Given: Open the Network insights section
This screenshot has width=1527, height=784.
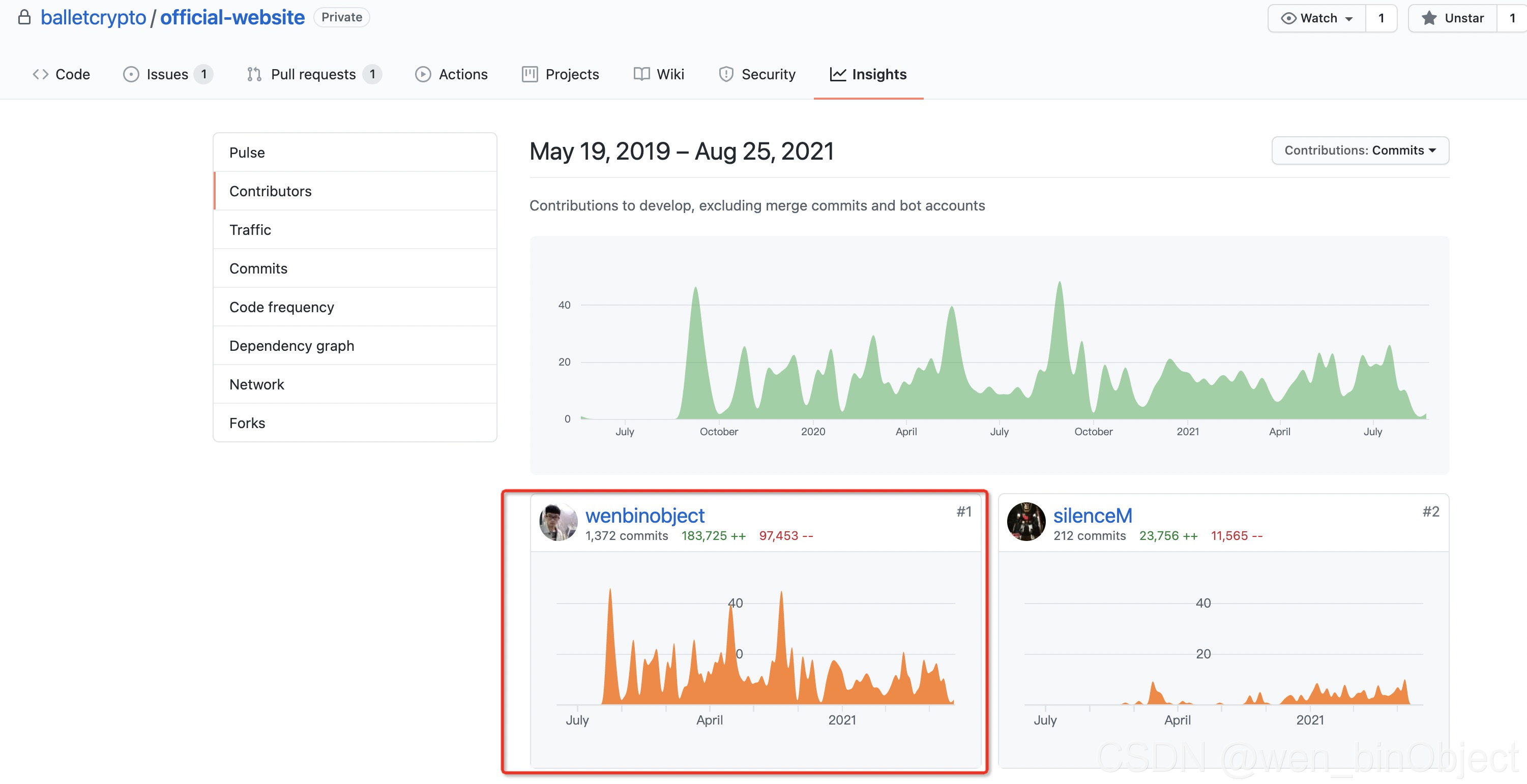Looking at the screenshot, I should (x=256, y=383).
